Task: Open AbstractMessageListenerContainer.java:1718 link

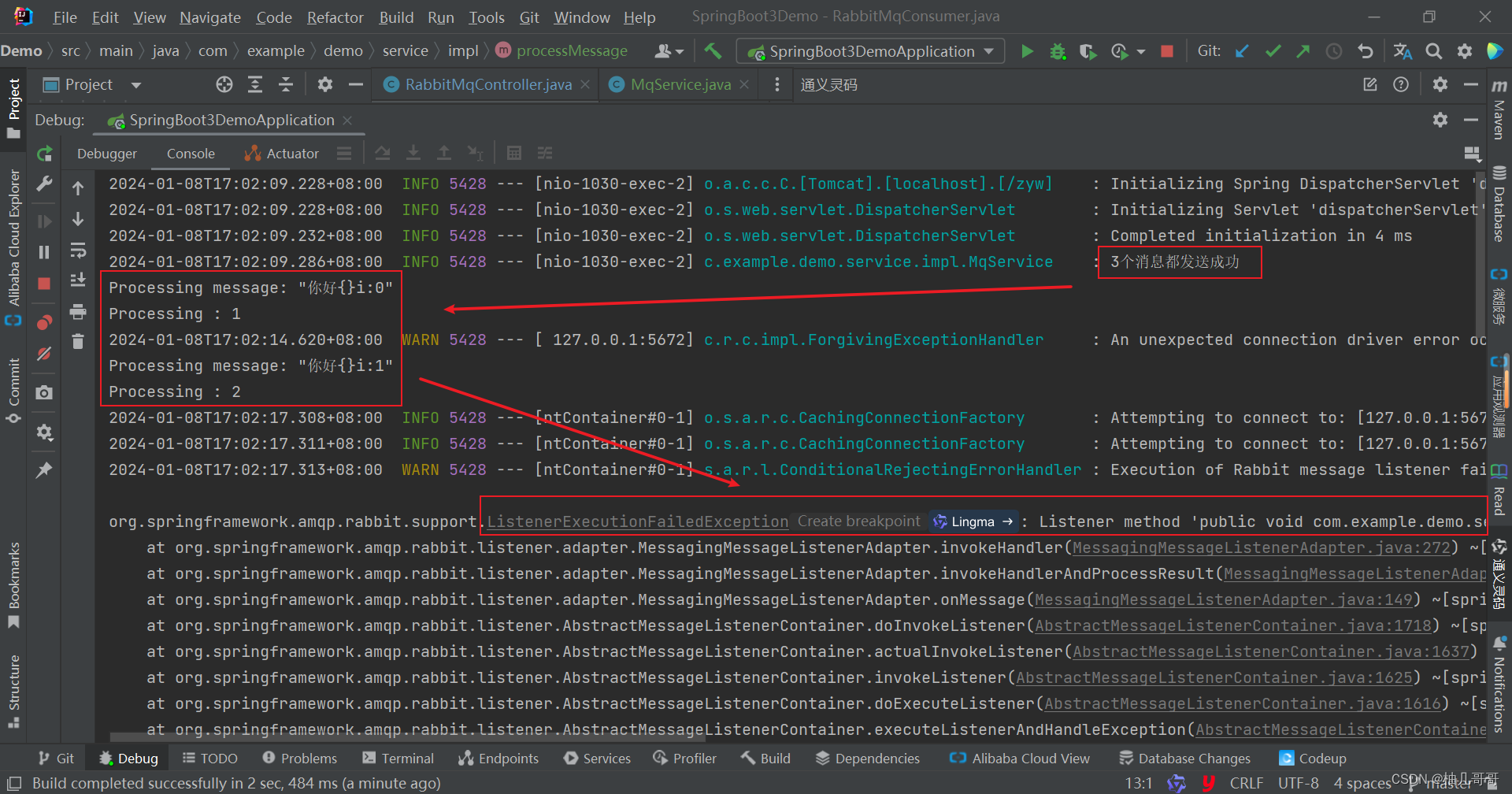Action: (1233, 625)
